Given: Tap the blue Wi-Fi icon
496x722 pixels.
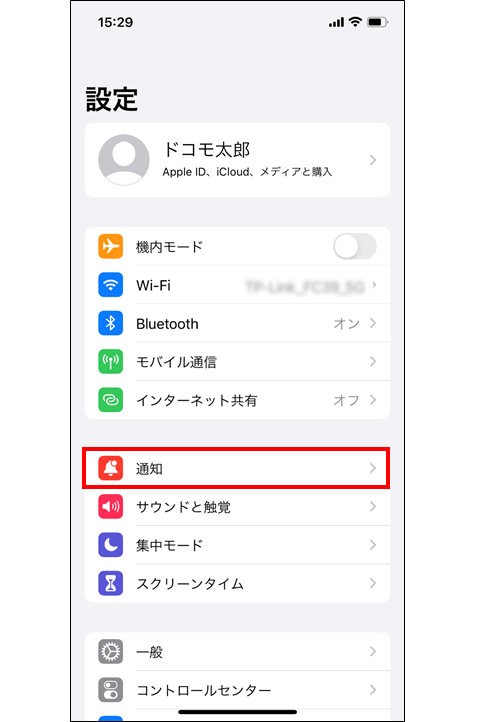Looking at the screenshot, I should [x=111, y=285].
